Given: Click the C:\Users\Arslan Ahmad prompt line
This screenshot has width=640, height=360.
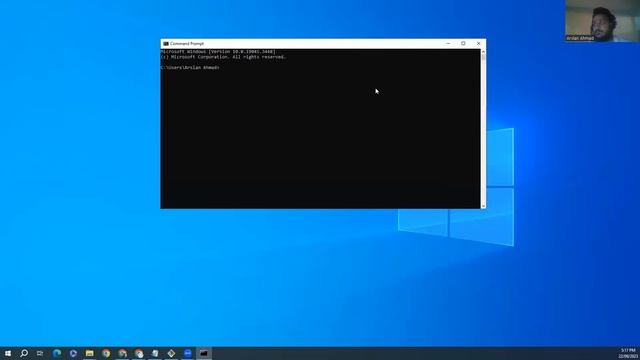Looking at the screenshot, I should (190, 68).
